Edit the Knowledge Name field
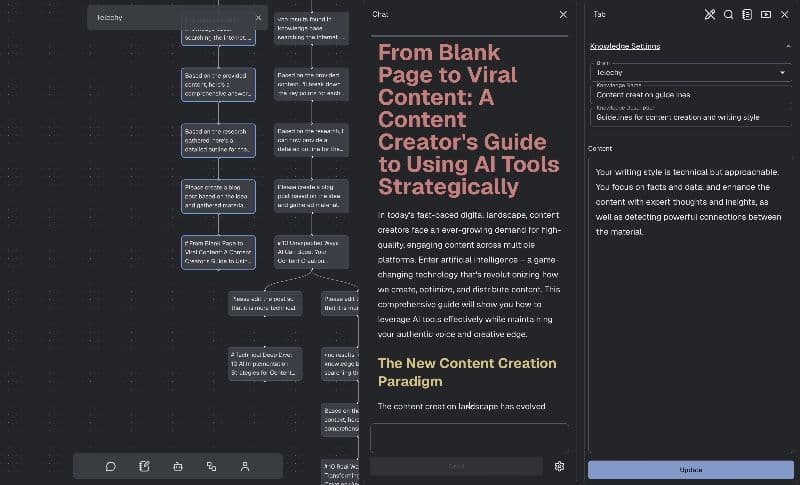The width and height of the screenshot is (800, 485). coord(689,95)
